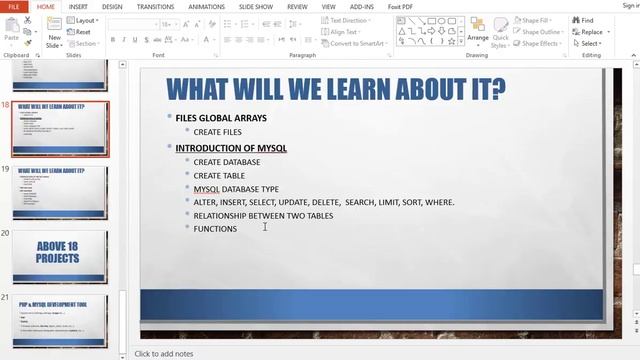Reset the slide layout
This screenshot has height=360, width=640.
click(x=79, y=32)
